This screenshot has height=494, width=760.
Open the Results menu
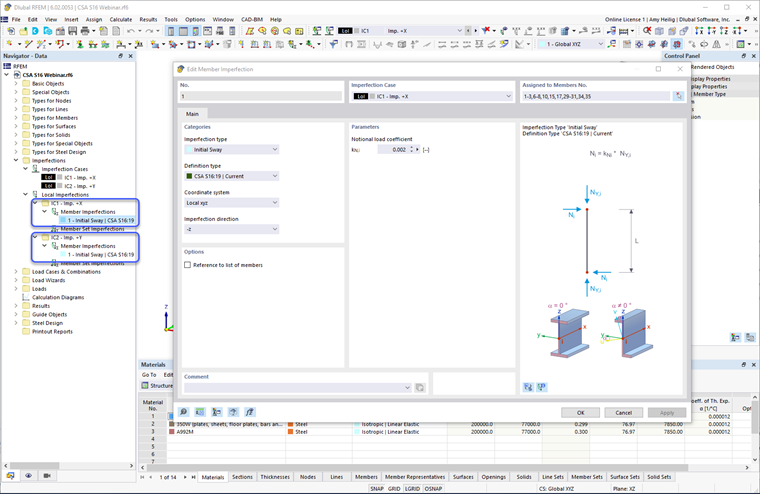(x=148, y=19)
